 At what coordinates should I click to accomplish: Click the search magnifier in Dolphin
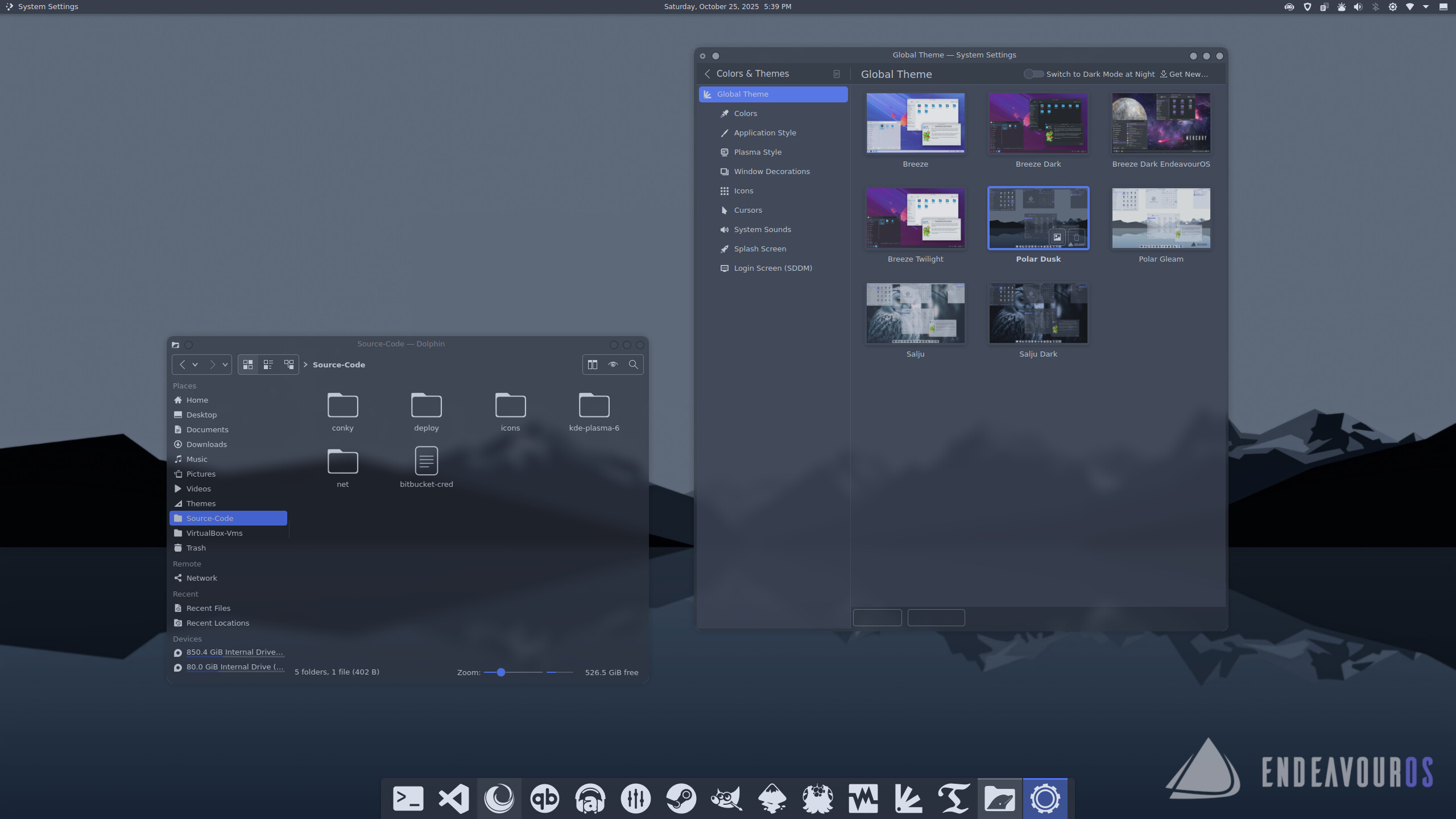coord(633,365)
